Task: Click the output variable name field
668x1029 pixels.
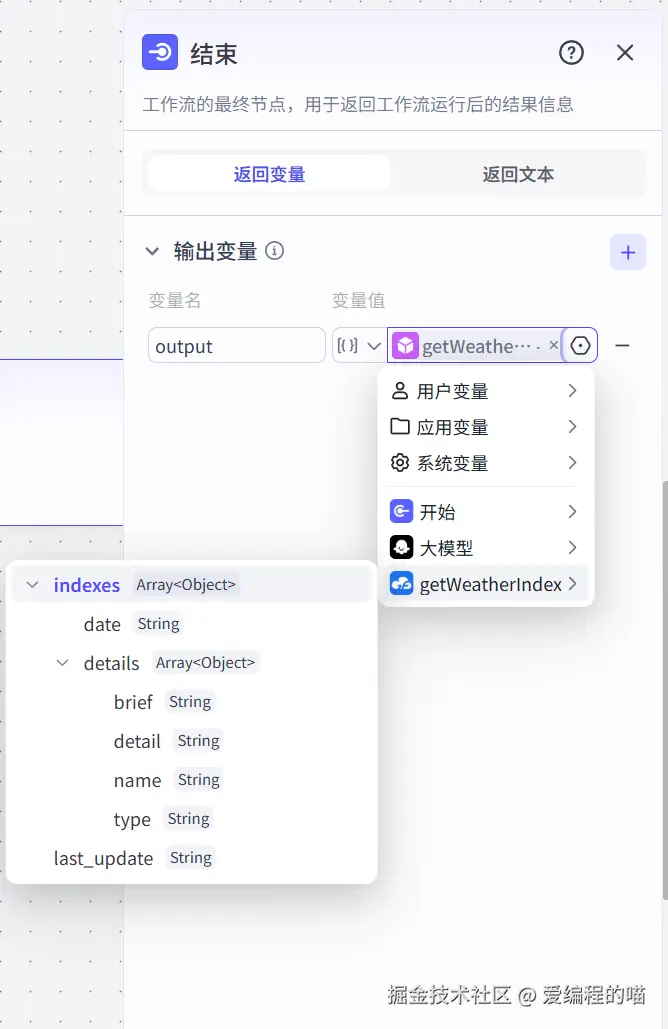Action: (236, 345)
